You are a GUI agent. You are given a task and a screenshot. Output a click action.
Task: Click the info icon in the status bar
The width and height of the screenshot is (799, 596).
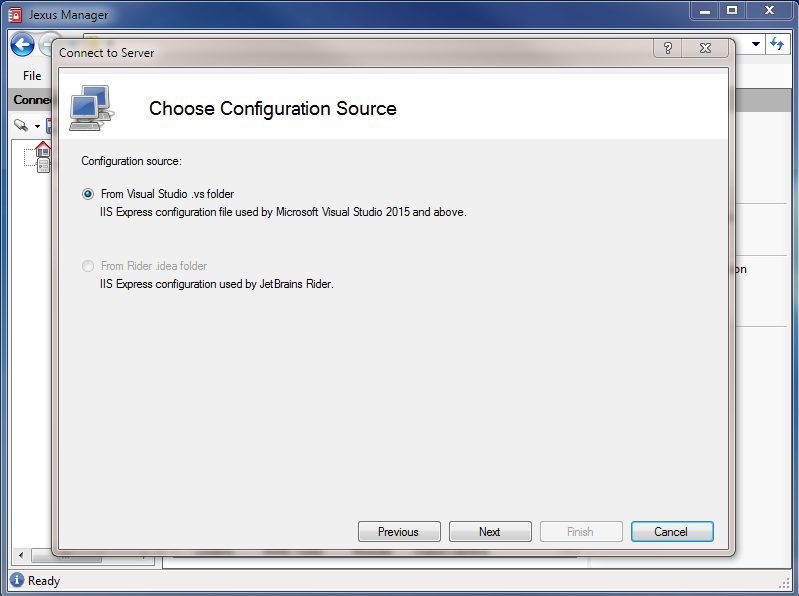17,580
